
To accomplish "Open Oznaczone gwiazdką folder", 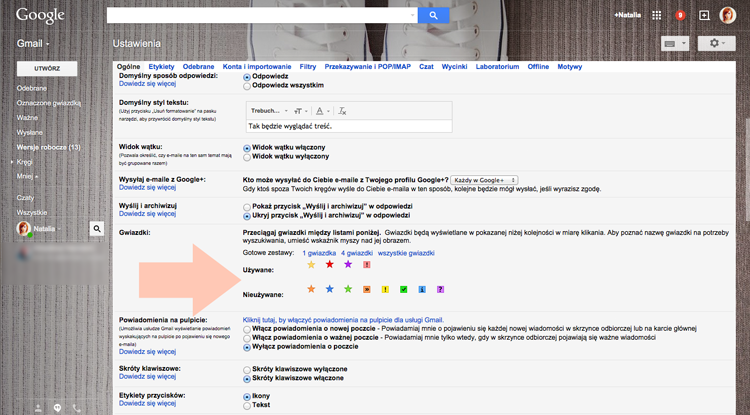I will 49,103.
